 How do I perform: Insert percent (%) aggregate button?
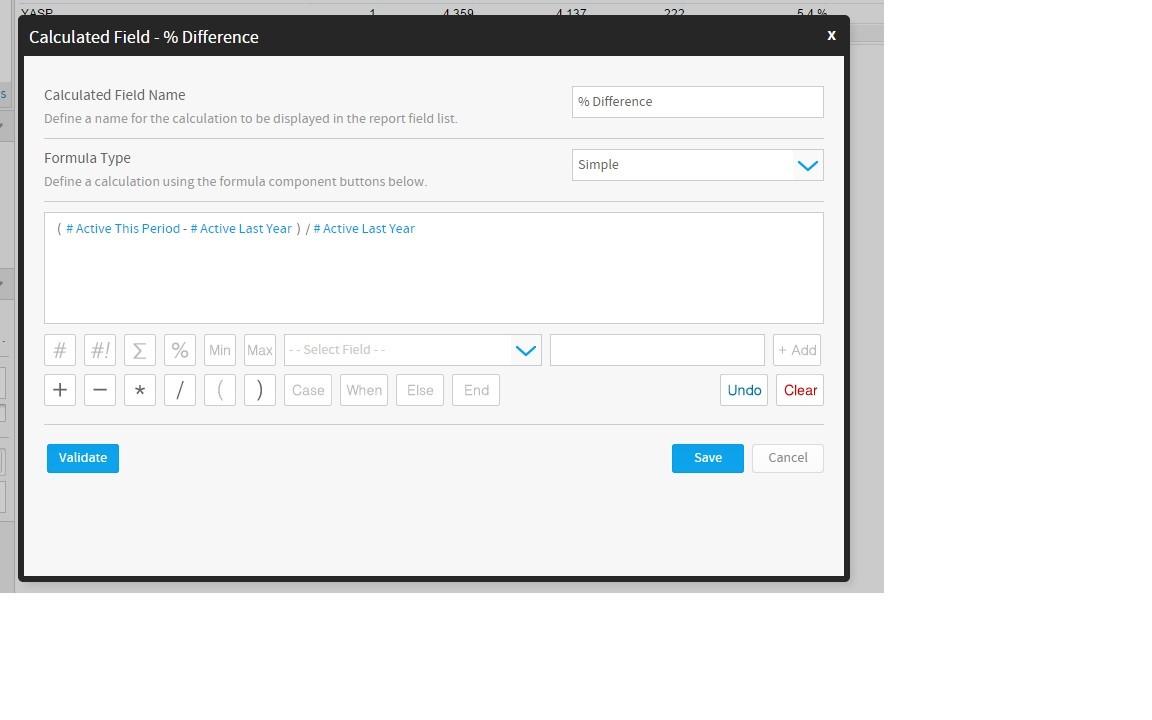[180, 350]
